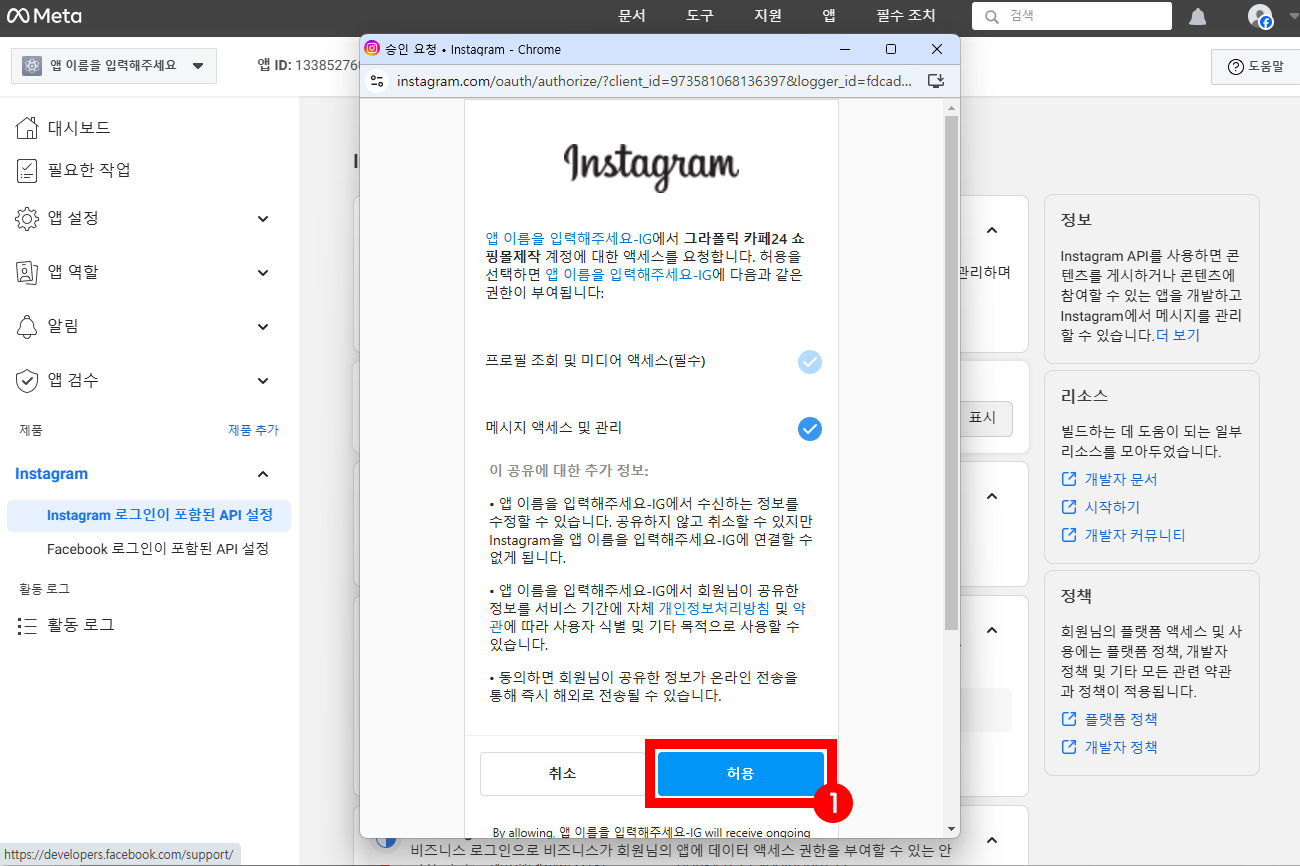Click the 대시보드 home icon
Image resolution: width=1300 pixels, height=866 pixels.
28,128
